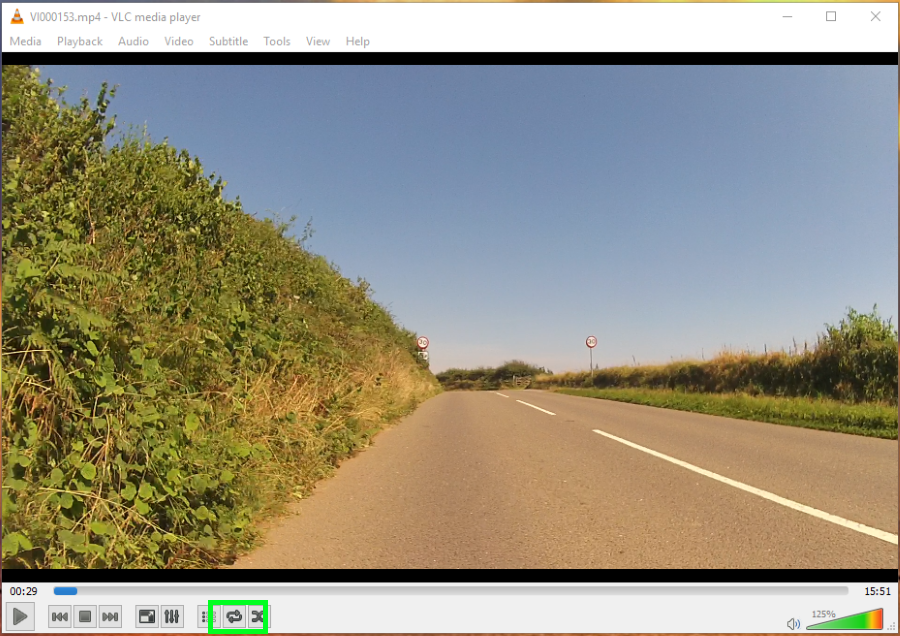Adjust the volume slider at 125%
900x636 pixels.
[x=844, y=619]
